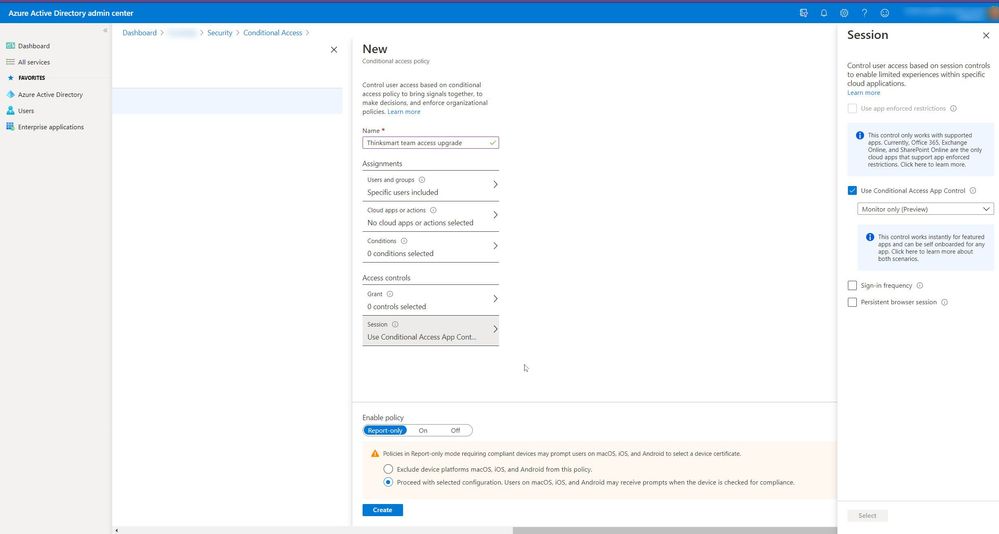This screenshot has width=999, height=534.
Task: Close the Session panel
Action: [986, 36]
